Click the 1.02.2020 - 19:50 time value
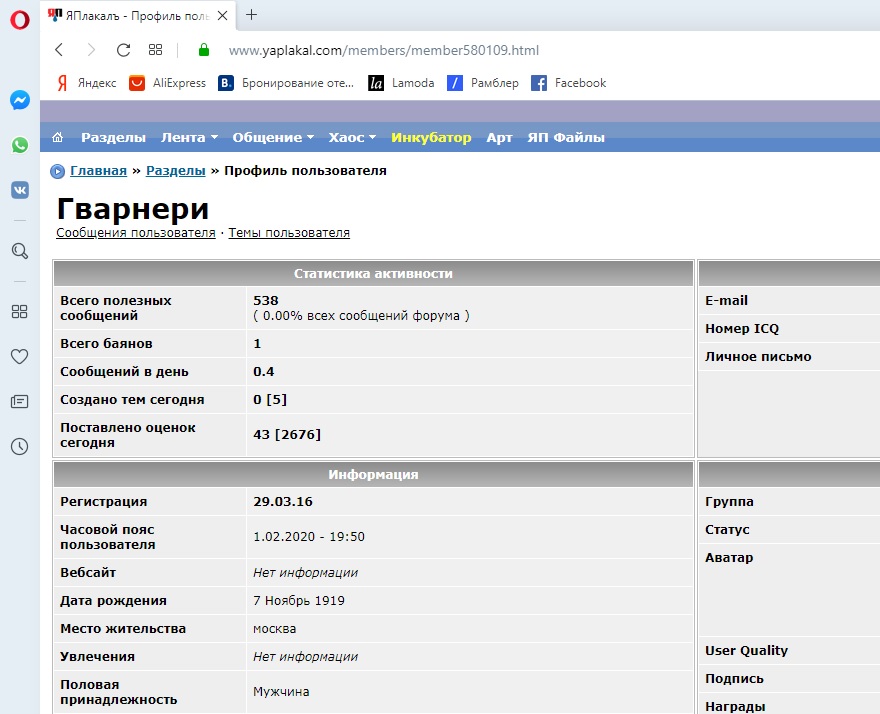Screen dimensions: 880x714 click(309, 537)
